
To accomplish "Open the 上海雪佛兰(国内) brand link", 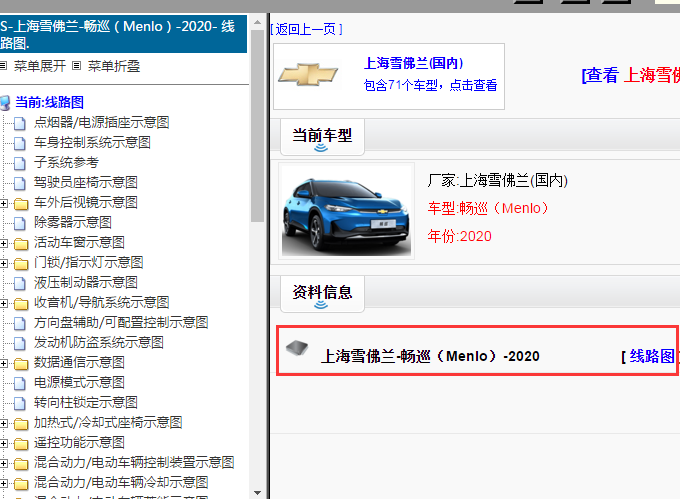I will (413, 63).
